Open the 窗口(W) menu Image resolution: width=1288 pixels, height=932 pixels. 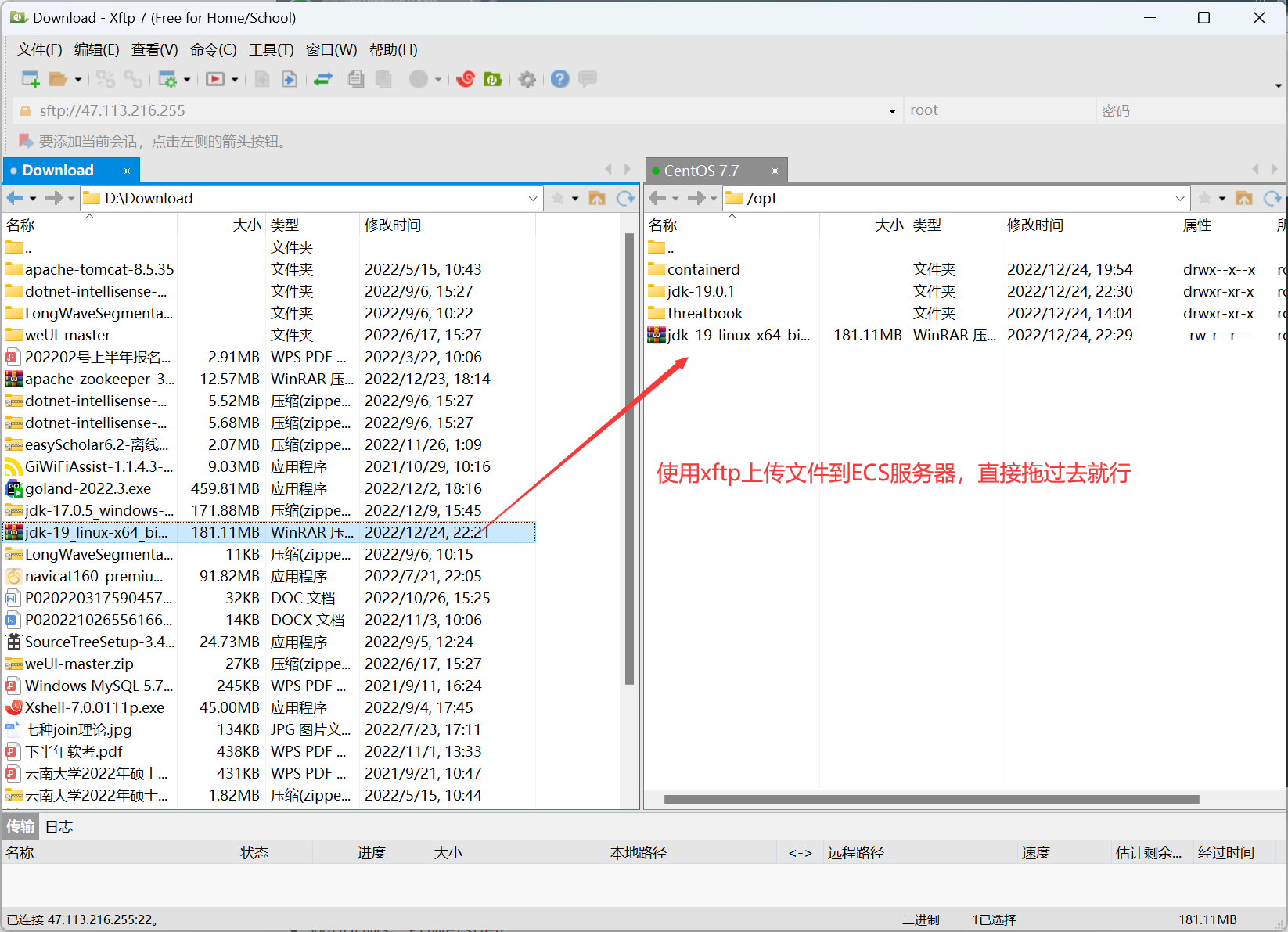[332, 50]
